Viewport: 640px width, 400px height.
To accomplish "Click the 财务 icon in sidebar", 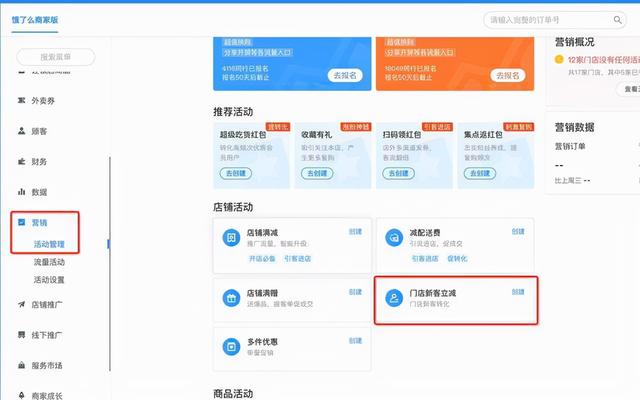I will [22, 161].
